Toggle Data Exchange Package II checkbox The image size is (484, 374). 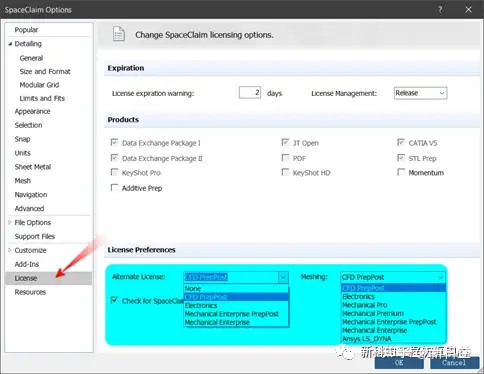pos(114,158)
